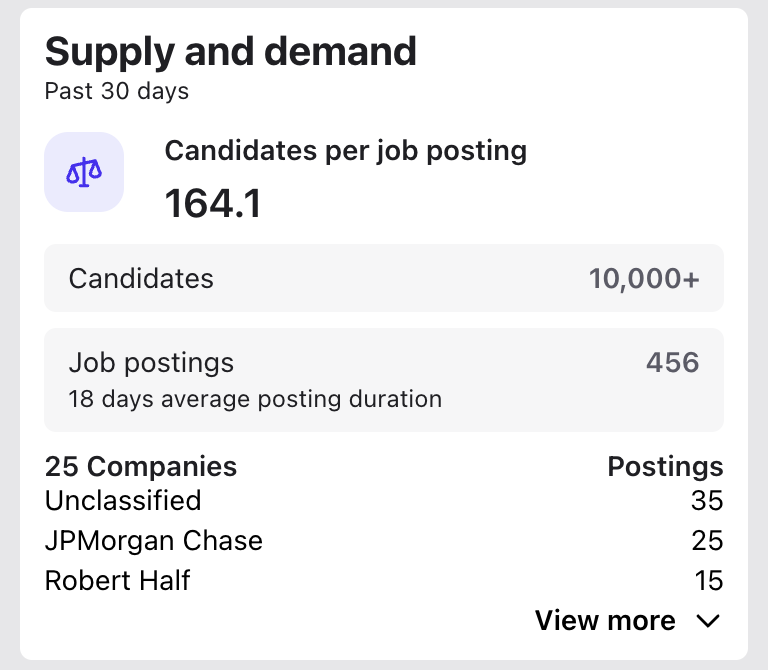This screenshot has height=670, width=768.
Task: Click the Unclassified company entry
Action: click(123, 500)
